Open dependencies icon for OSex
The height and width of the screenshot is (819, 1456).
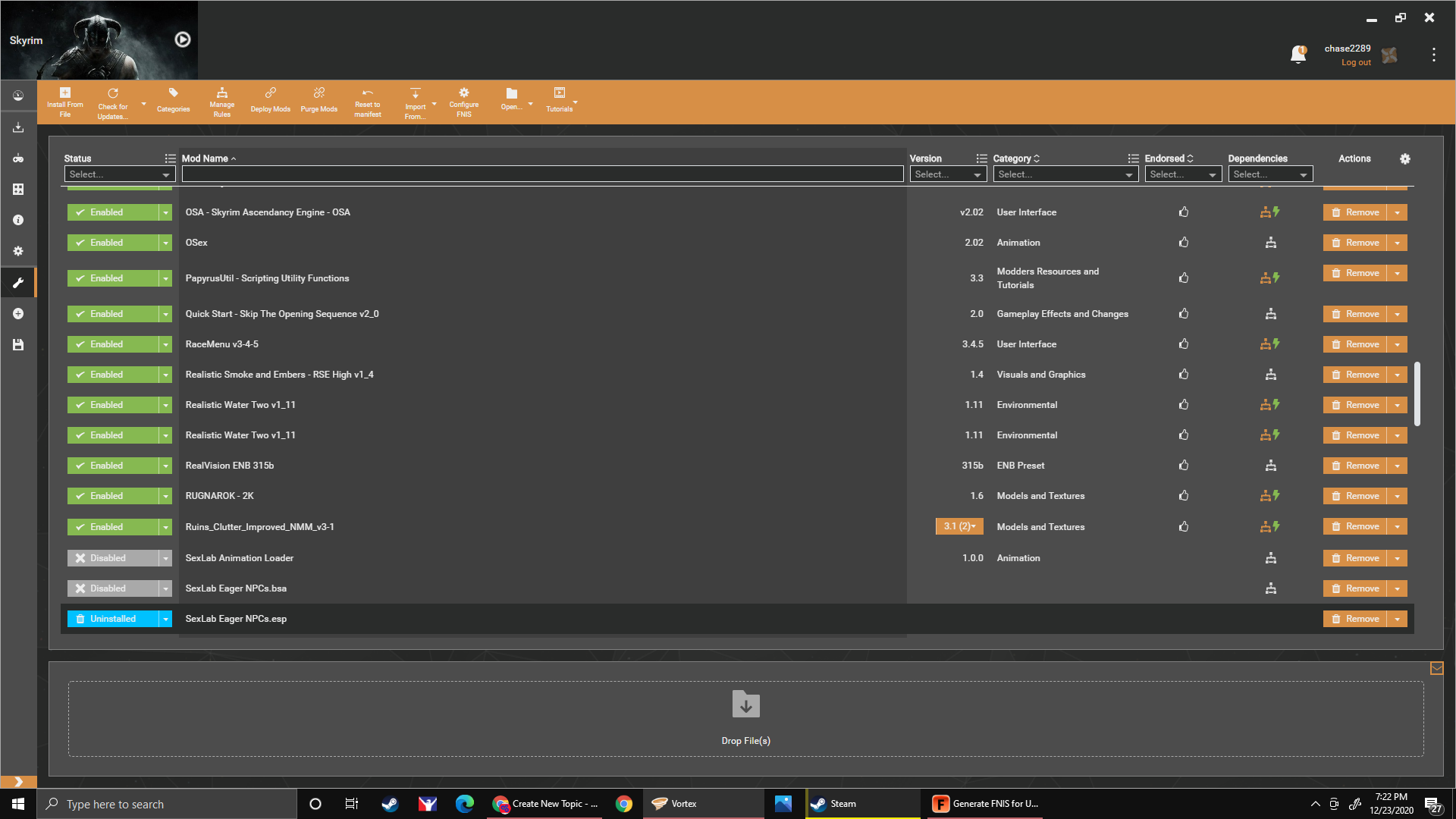[x=1271, y=243]
